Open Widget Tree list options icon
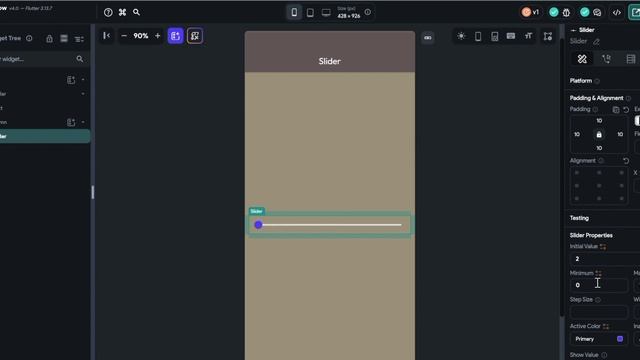Viewport: 640px width, 360px height. 79,39
